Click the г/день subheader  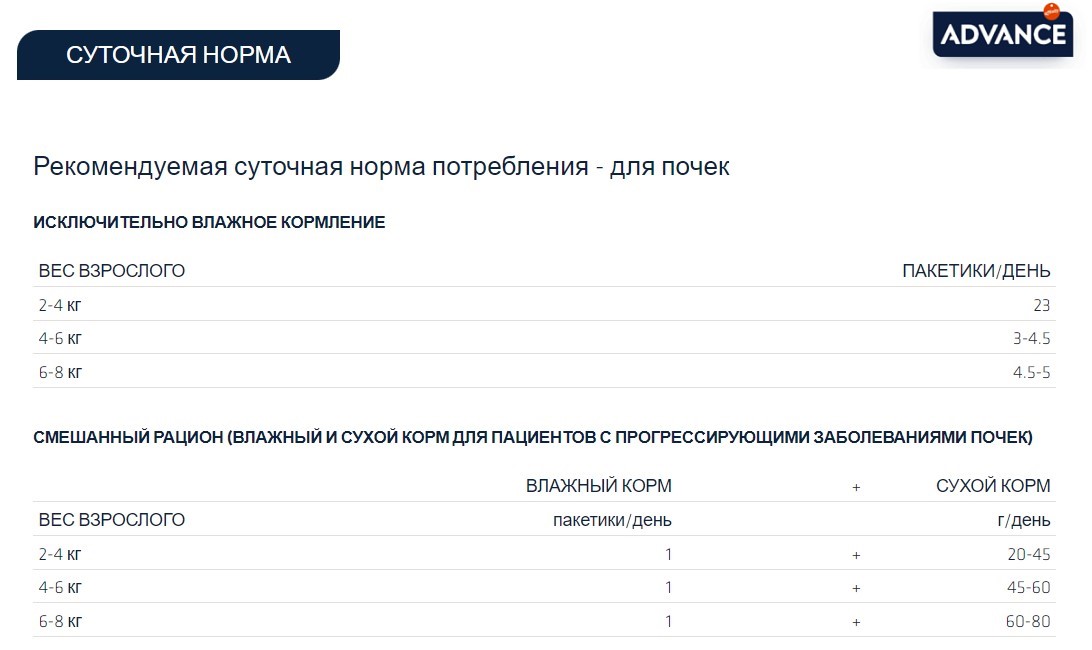[1023, 520]
